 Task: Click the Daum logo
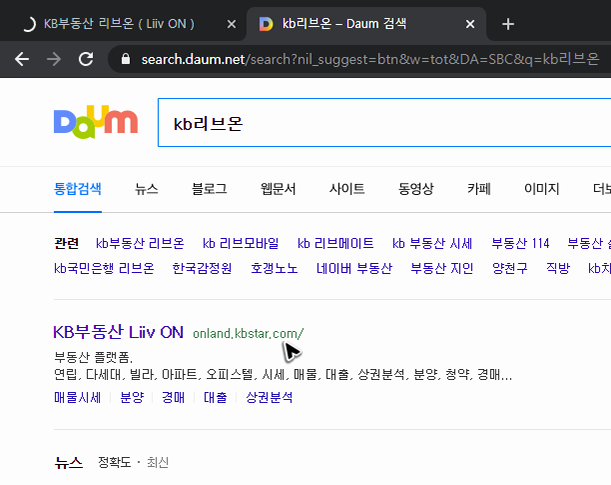pyautogui.click(x=96, y=122)
